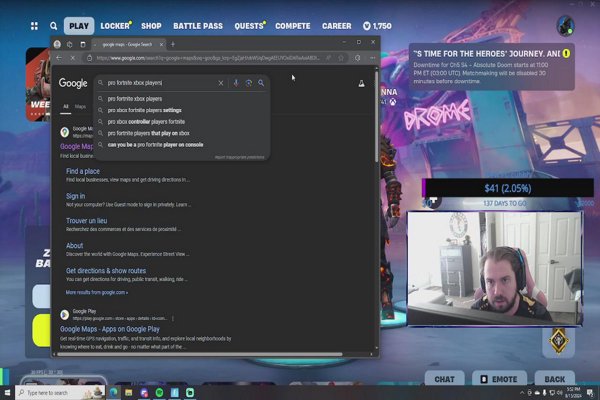Open the browser extensions icon
Screen dimensions: 600x400
point(357,58)
